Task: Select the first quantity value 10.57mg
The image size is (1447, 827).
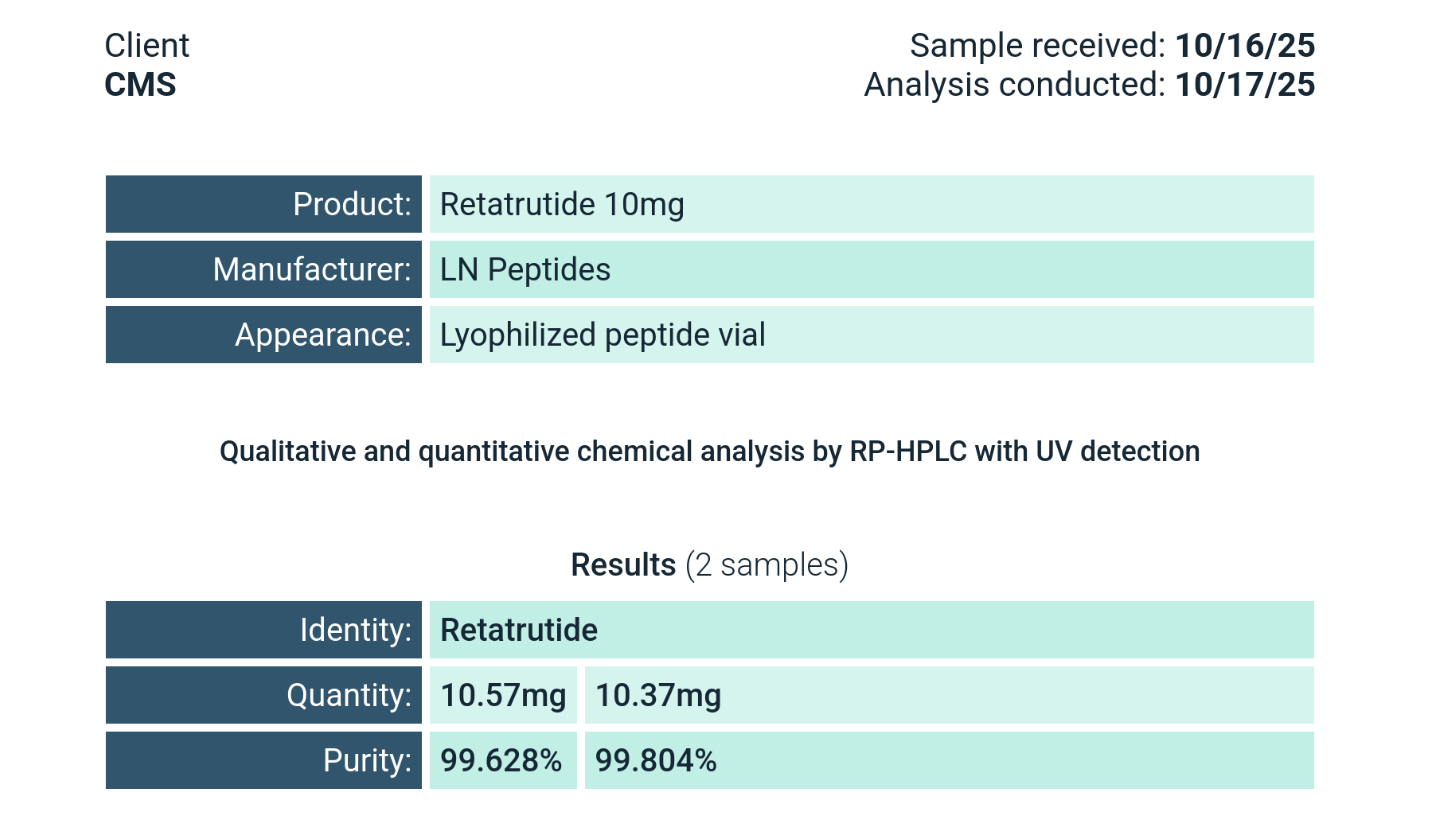Action: pos(503,695)
